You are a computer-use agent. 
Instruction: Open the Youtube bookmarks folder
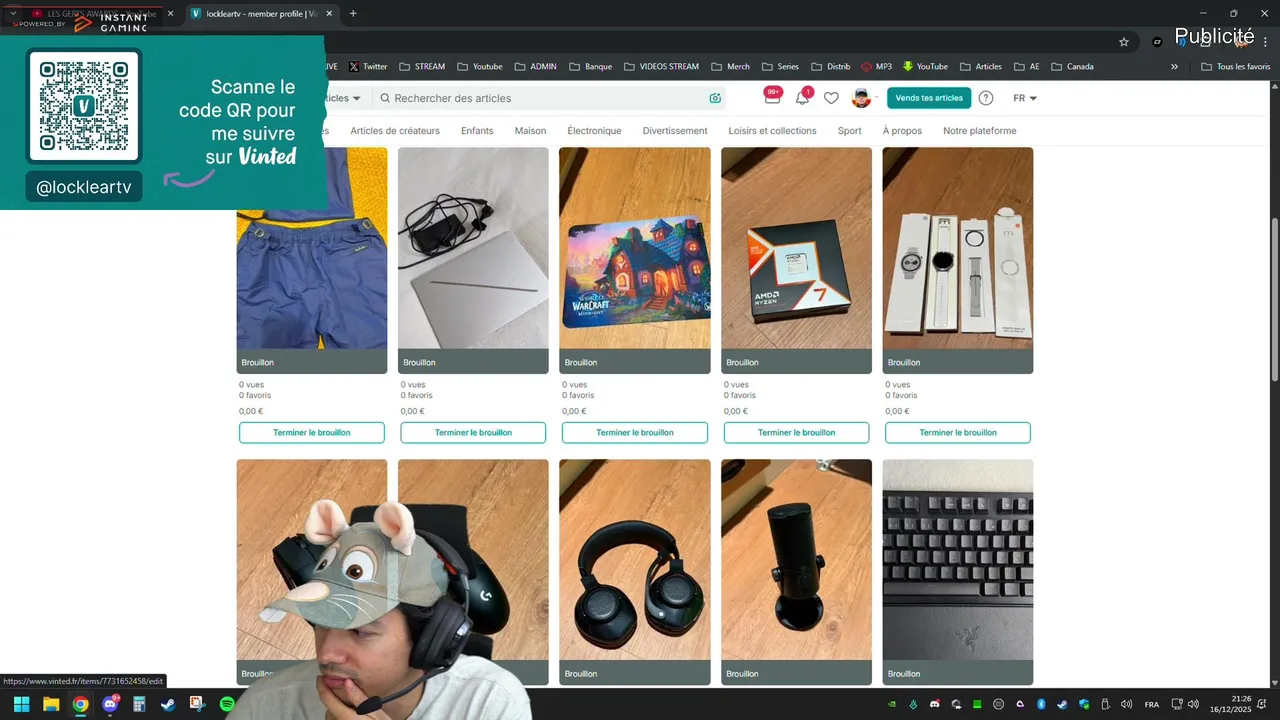point(480,67)
